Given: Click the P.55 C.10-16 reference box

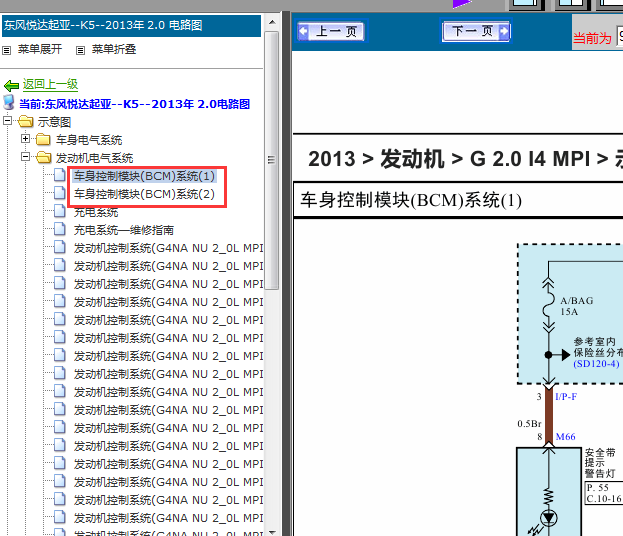Looking at the screenshot, I should 604,493.
